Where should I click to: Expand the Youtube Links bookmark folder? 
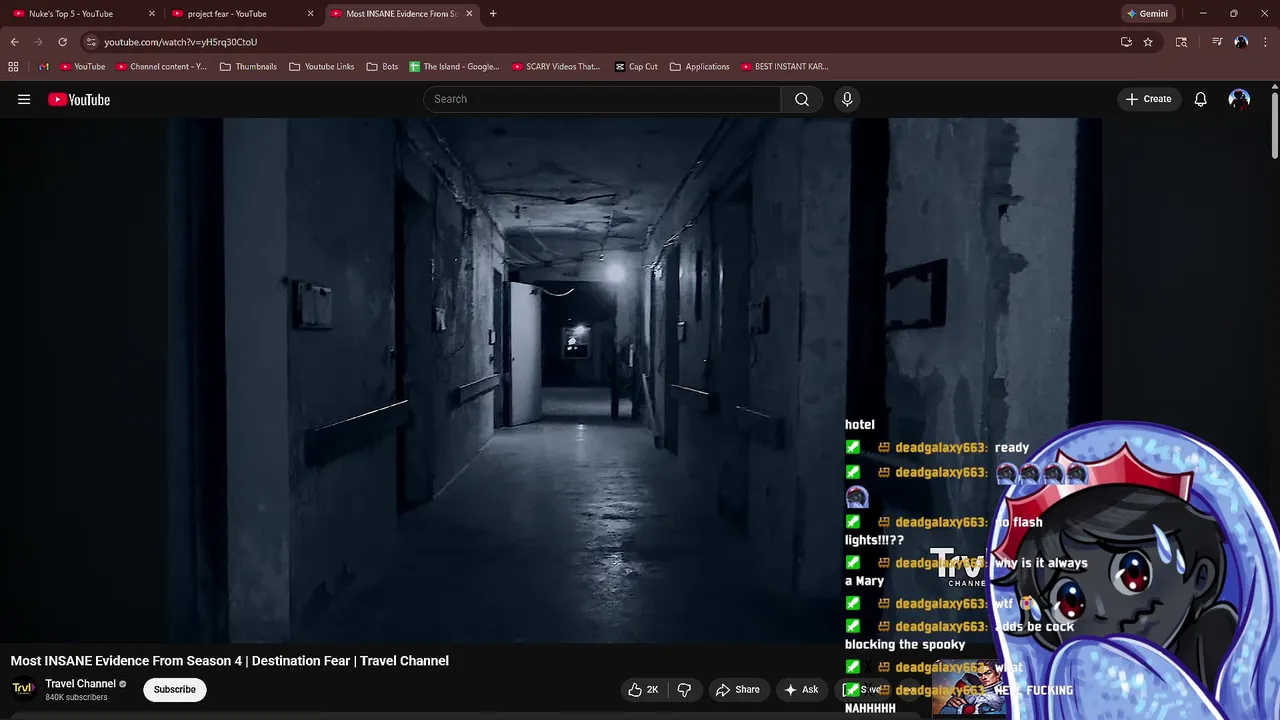(322, 67)
